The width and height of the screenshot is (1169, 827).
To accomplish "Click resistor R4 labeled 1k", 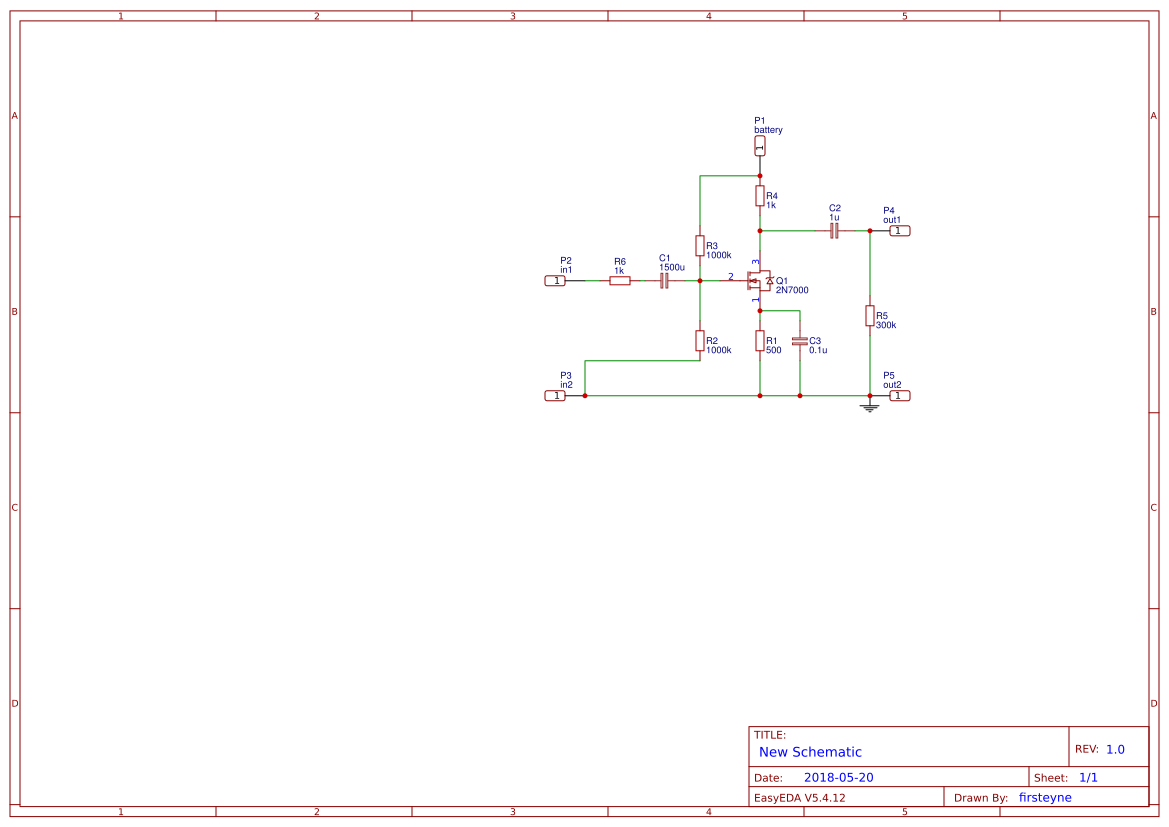I will 760,194.
